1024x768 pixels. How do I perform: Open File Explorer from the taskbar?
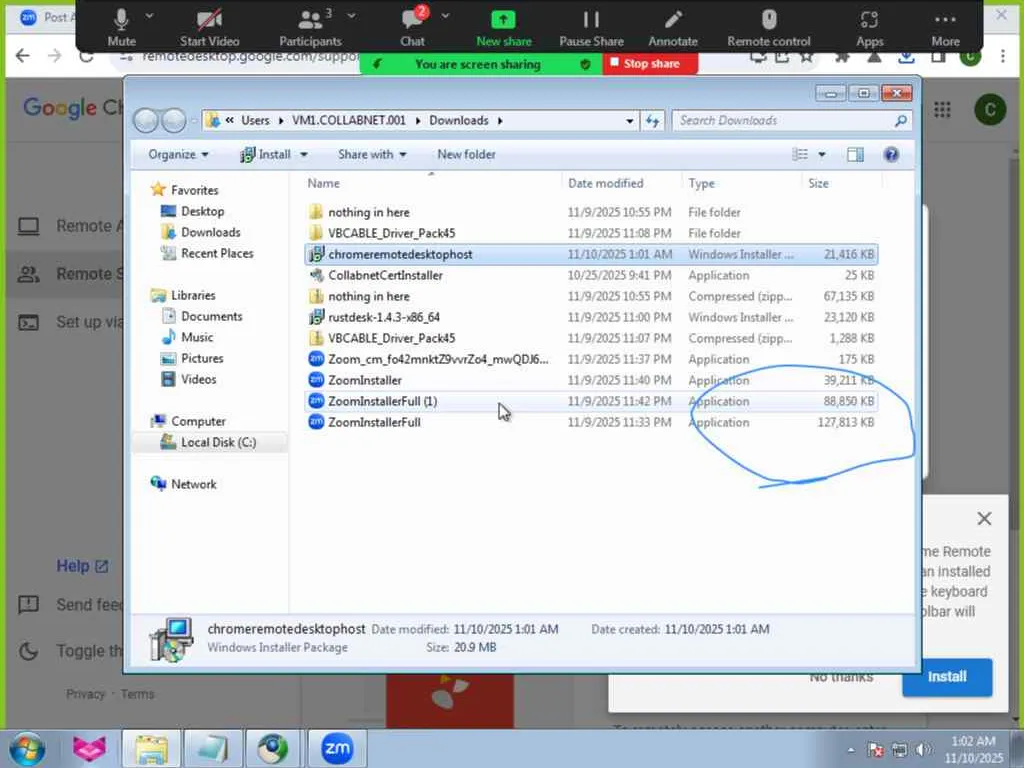152,748
